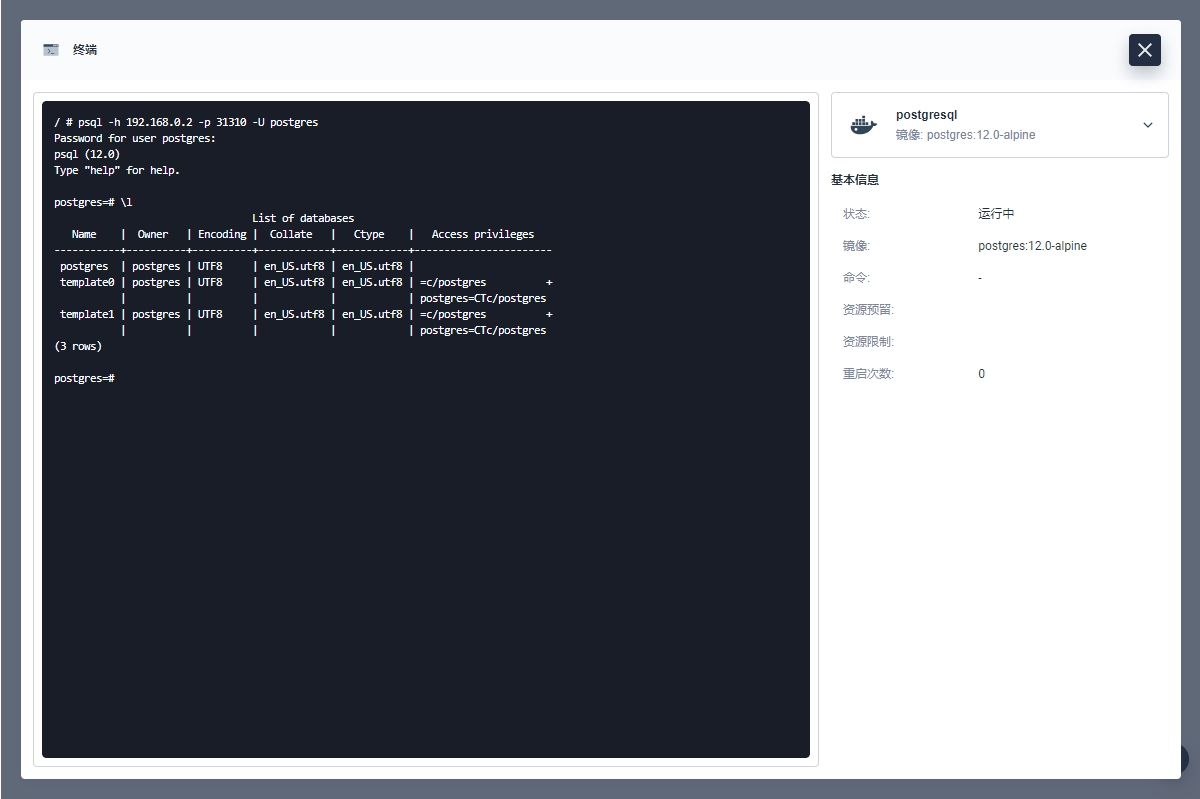Click the Docker whale icon for postgresql
This screenshot has width=1200, height=799.
point(864,125)
